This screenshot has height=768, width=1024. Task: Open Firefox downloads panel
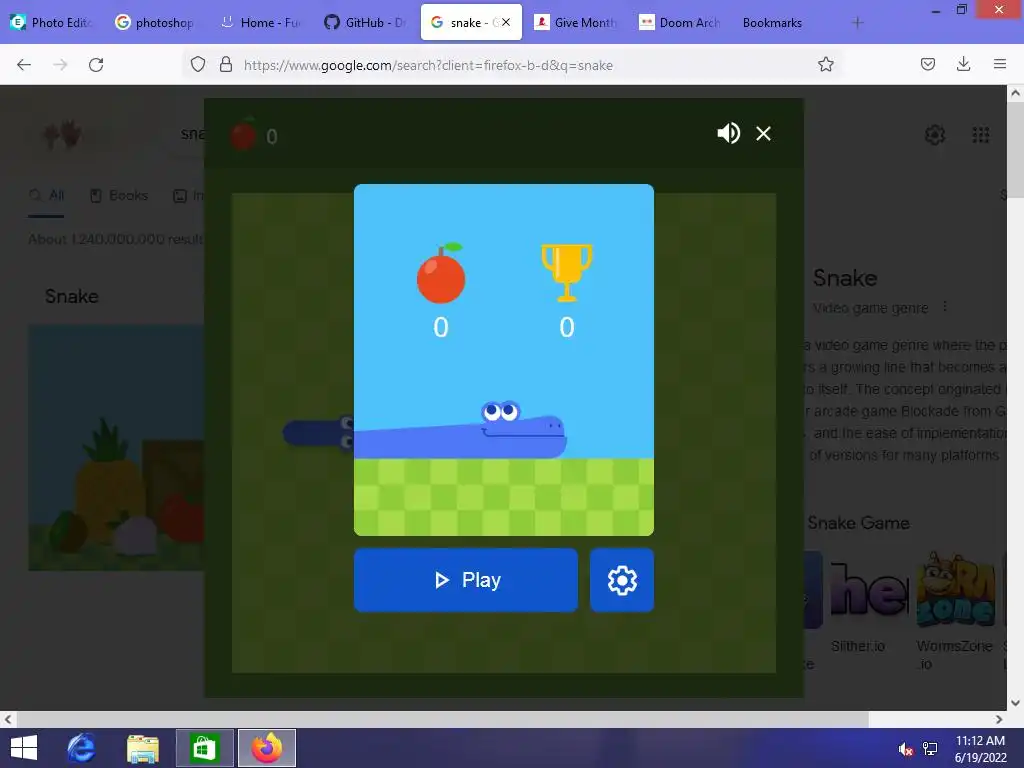(x=963, y=64)
